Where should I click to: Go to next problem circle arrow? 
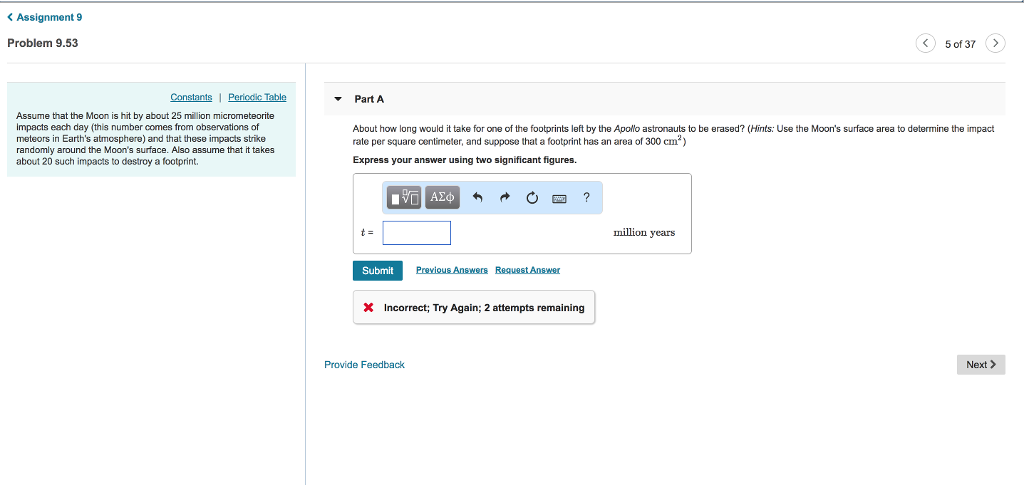point(995,44)
